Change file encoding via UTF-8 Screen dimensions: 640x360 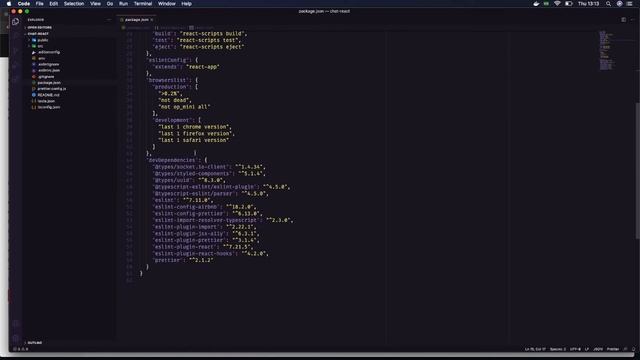tap(575, 349)
